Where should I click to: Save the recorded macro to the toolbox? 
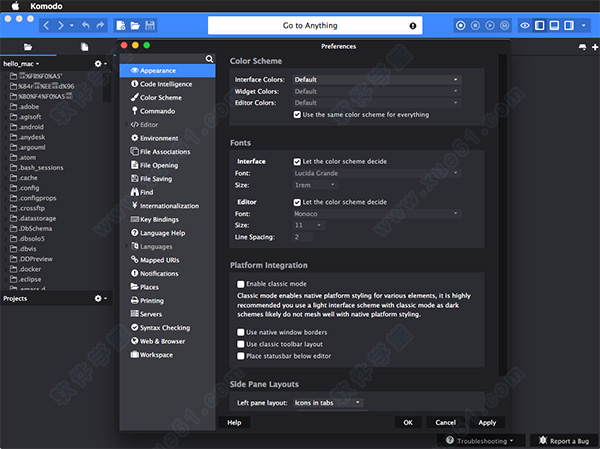pyautogui.click(x=505, y=26)
